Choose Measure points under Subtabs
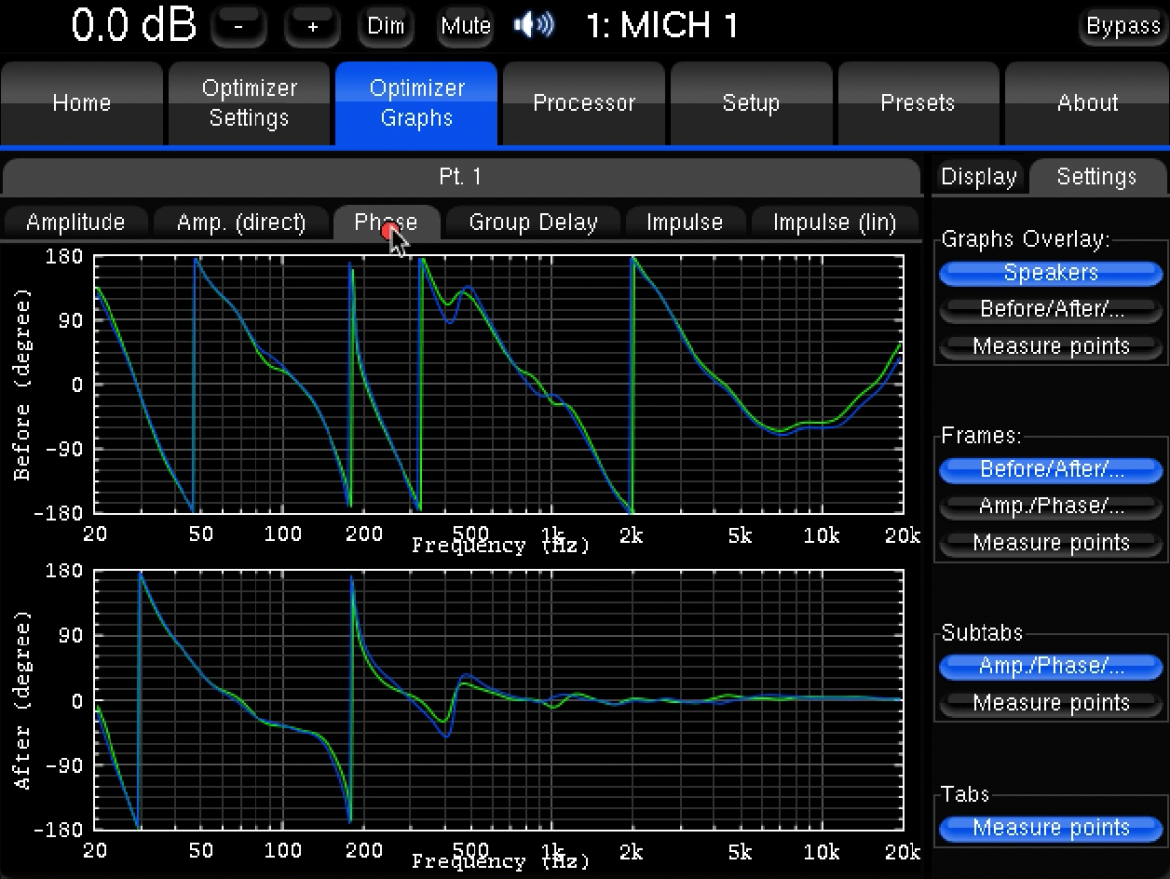The height and width of the screenshot is (879, 1170). pyautogui.click(x=1051, y=703)
